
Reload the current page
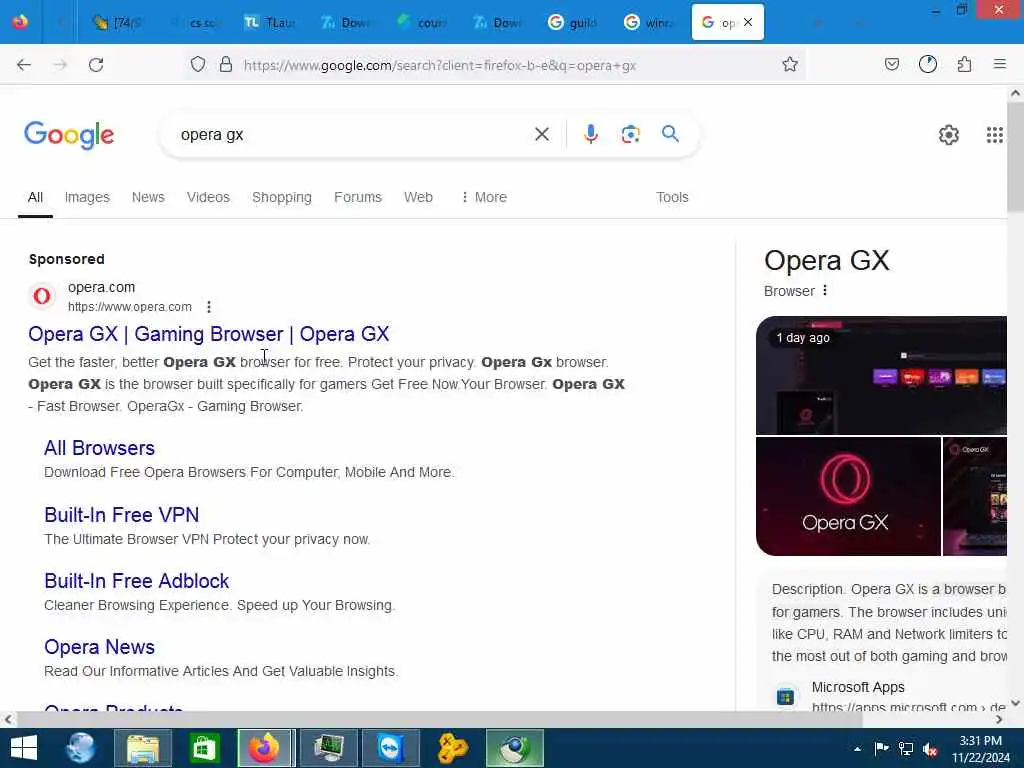96,65
